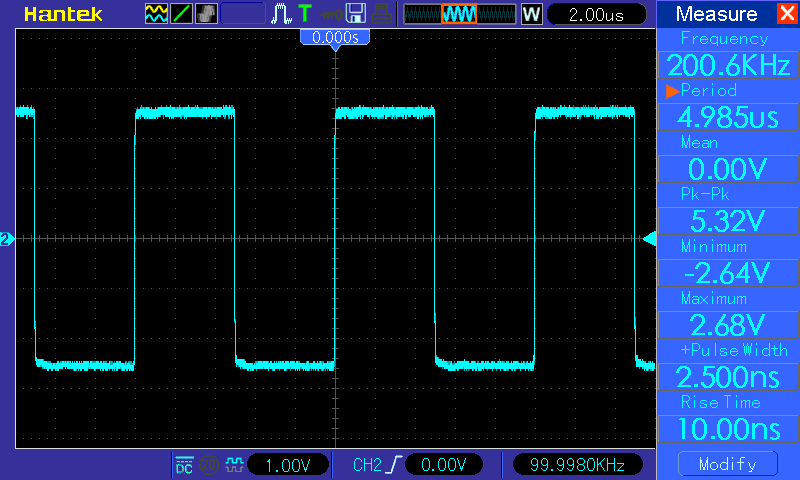Click the 20 bandwidth limit icon

209,465
